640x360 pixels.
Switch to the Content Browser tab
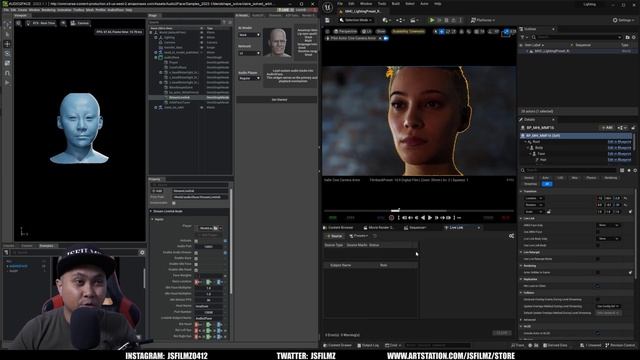coord(338,227)
